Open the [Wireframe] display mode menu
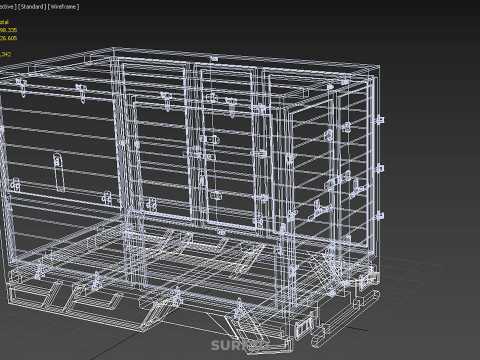 (63, 7)
